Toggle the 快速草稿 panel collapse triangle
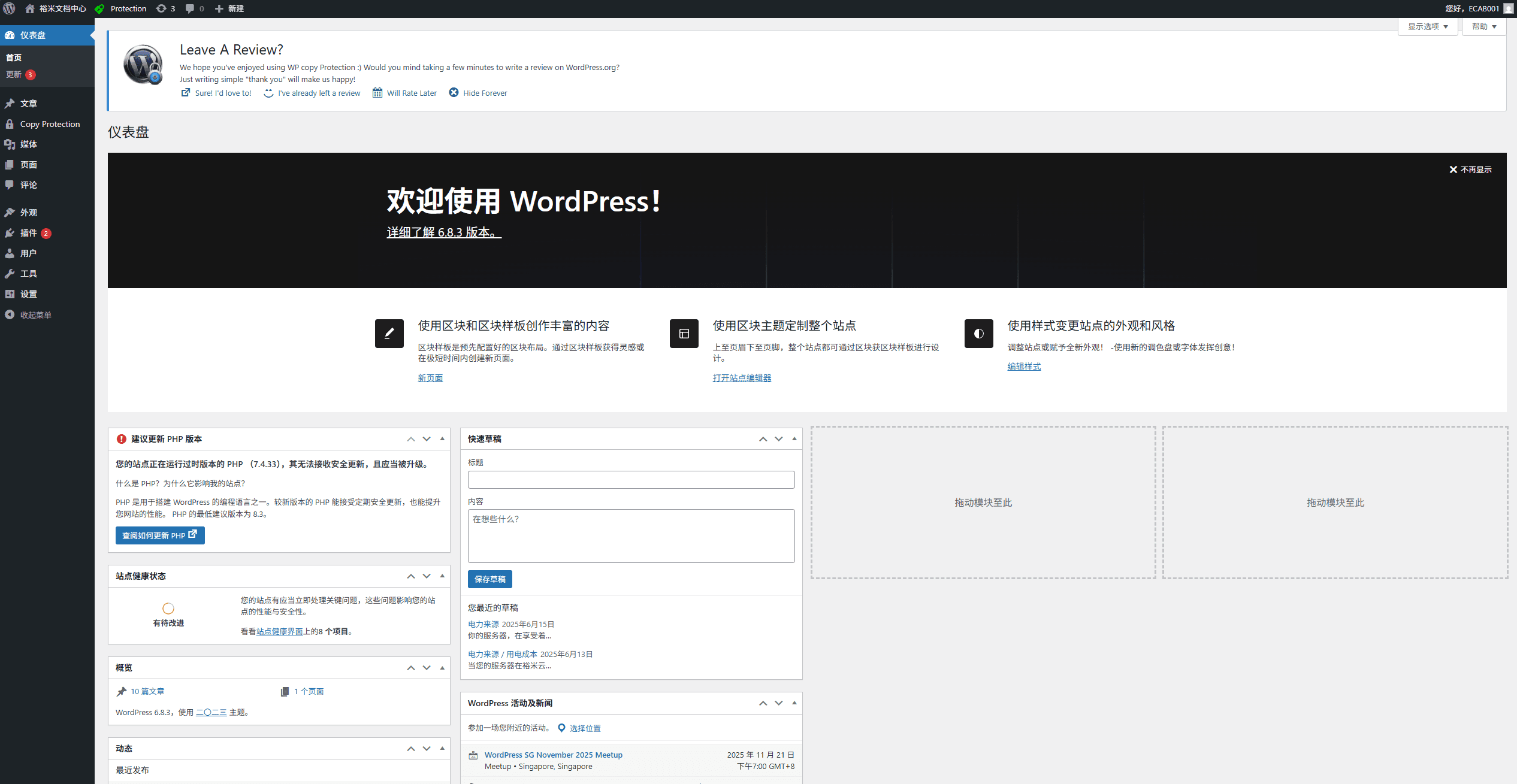The height and width of the screenshot is (784, 1517). [x=794, y=438]
